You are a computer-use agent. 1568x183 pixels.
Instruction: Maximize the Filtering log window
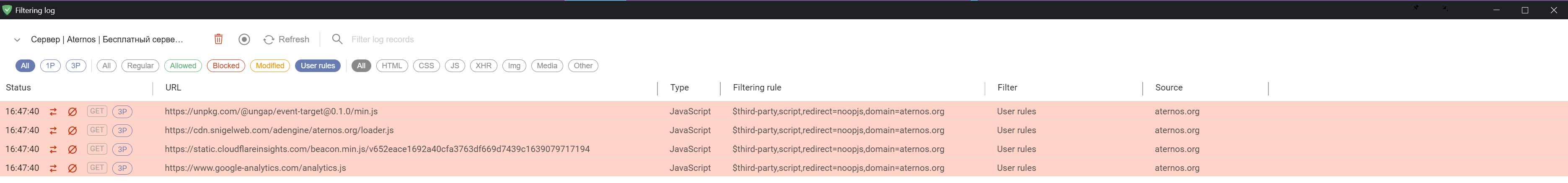(1525, 10)
